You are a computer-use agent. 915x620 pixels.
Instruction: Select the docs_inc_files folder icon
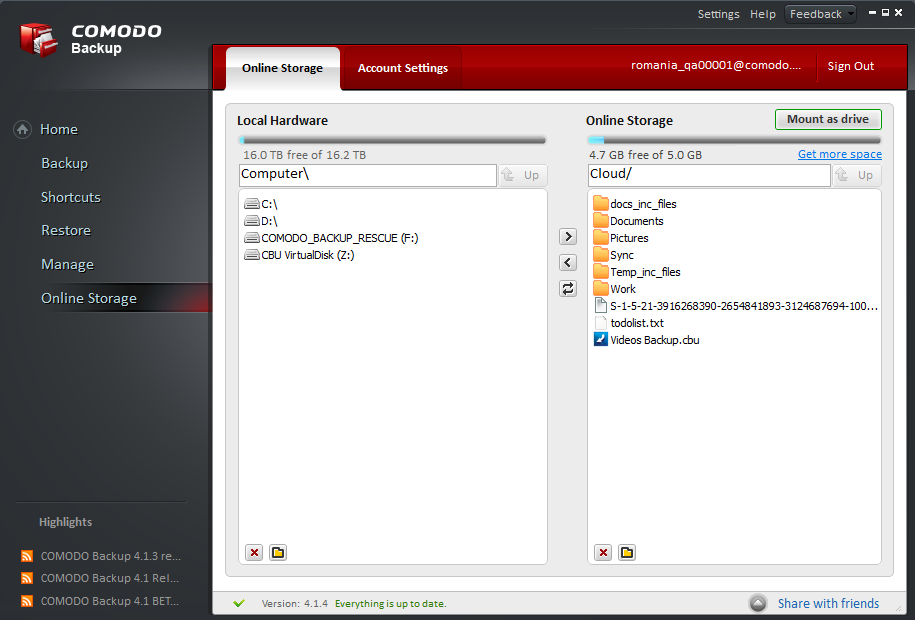click(x=600, y=204)
